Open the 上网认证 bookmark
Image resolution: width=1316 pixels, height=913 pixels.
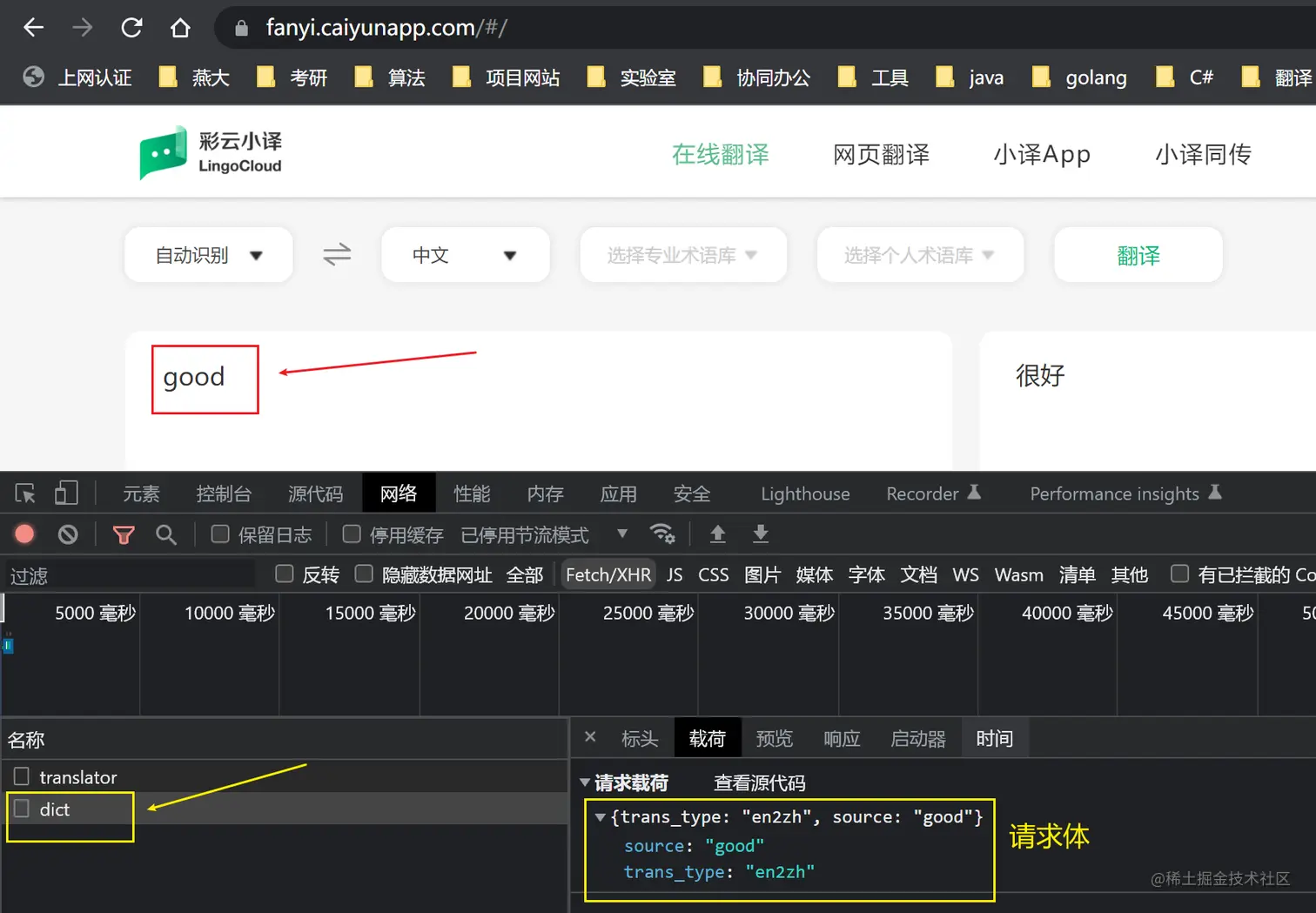point(77,77)
